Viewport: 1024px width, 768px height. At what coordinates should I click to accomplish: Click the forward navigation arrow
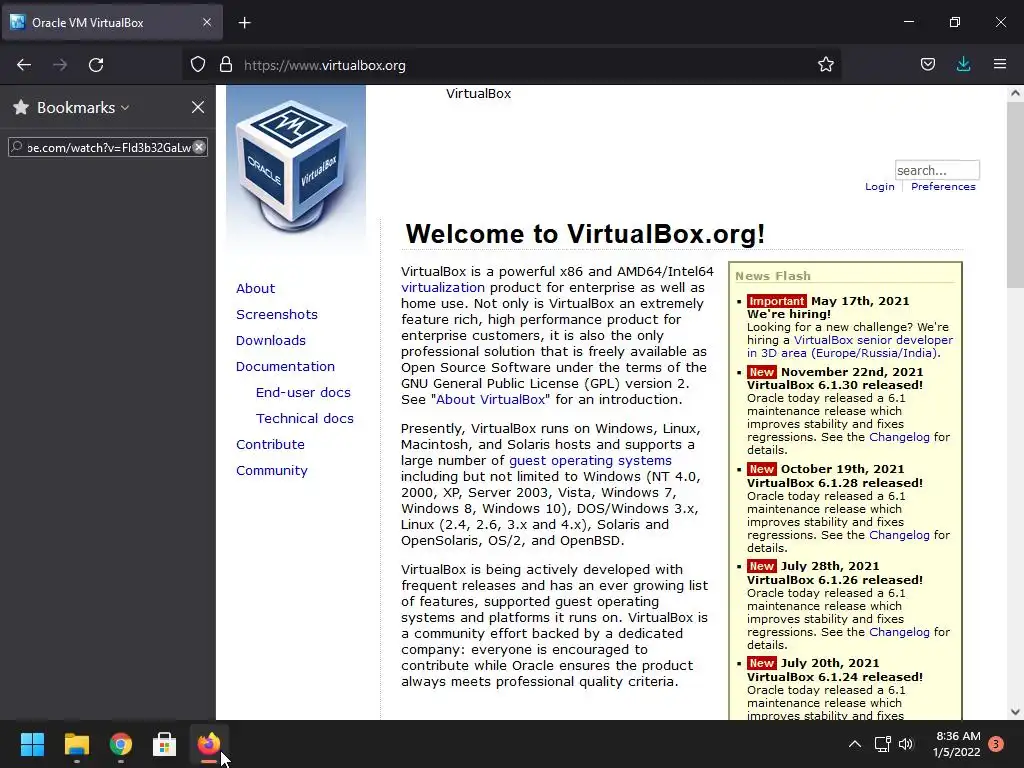(x=60, y=65)
